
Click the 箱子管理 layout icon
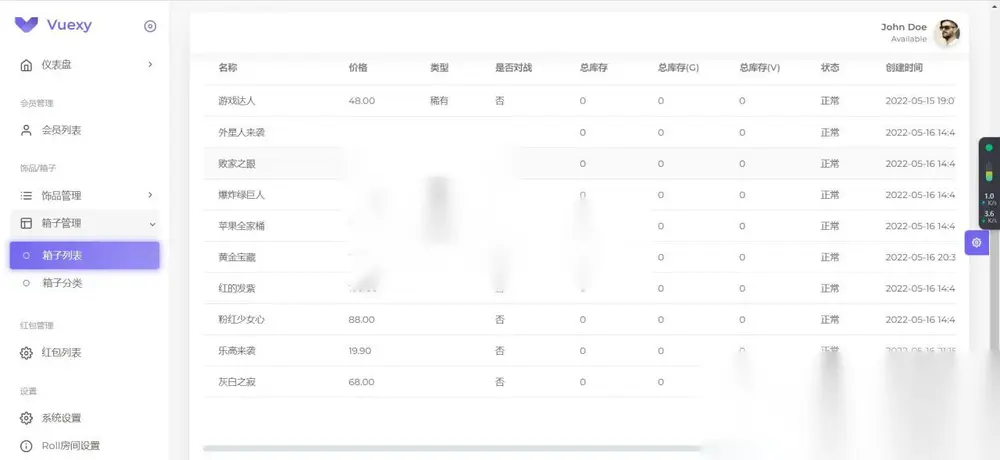coord(26,223)
